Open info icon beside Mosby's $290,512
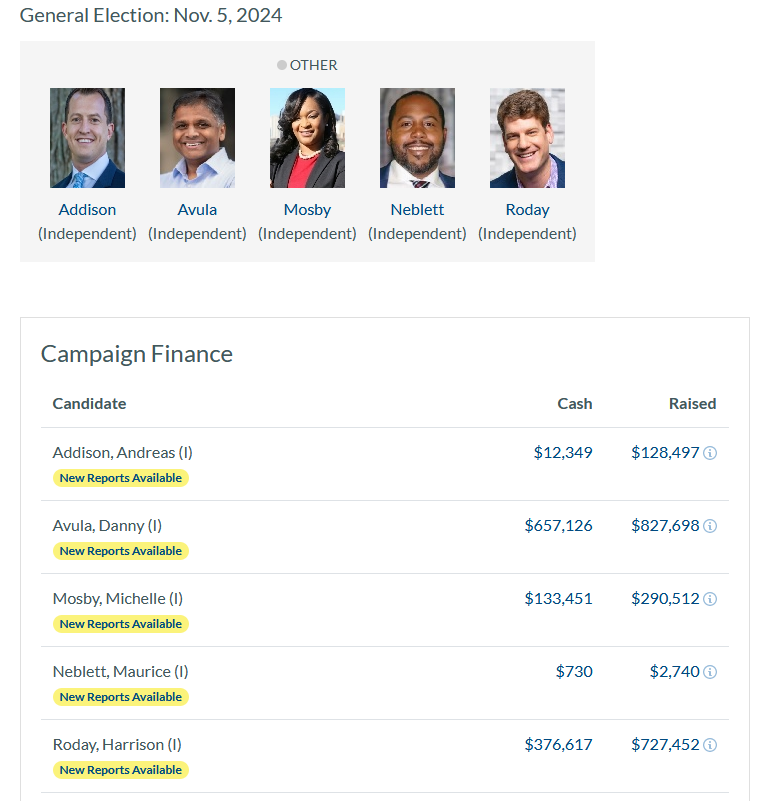Viewport: 773px width, 801px height. pos(710,599)
